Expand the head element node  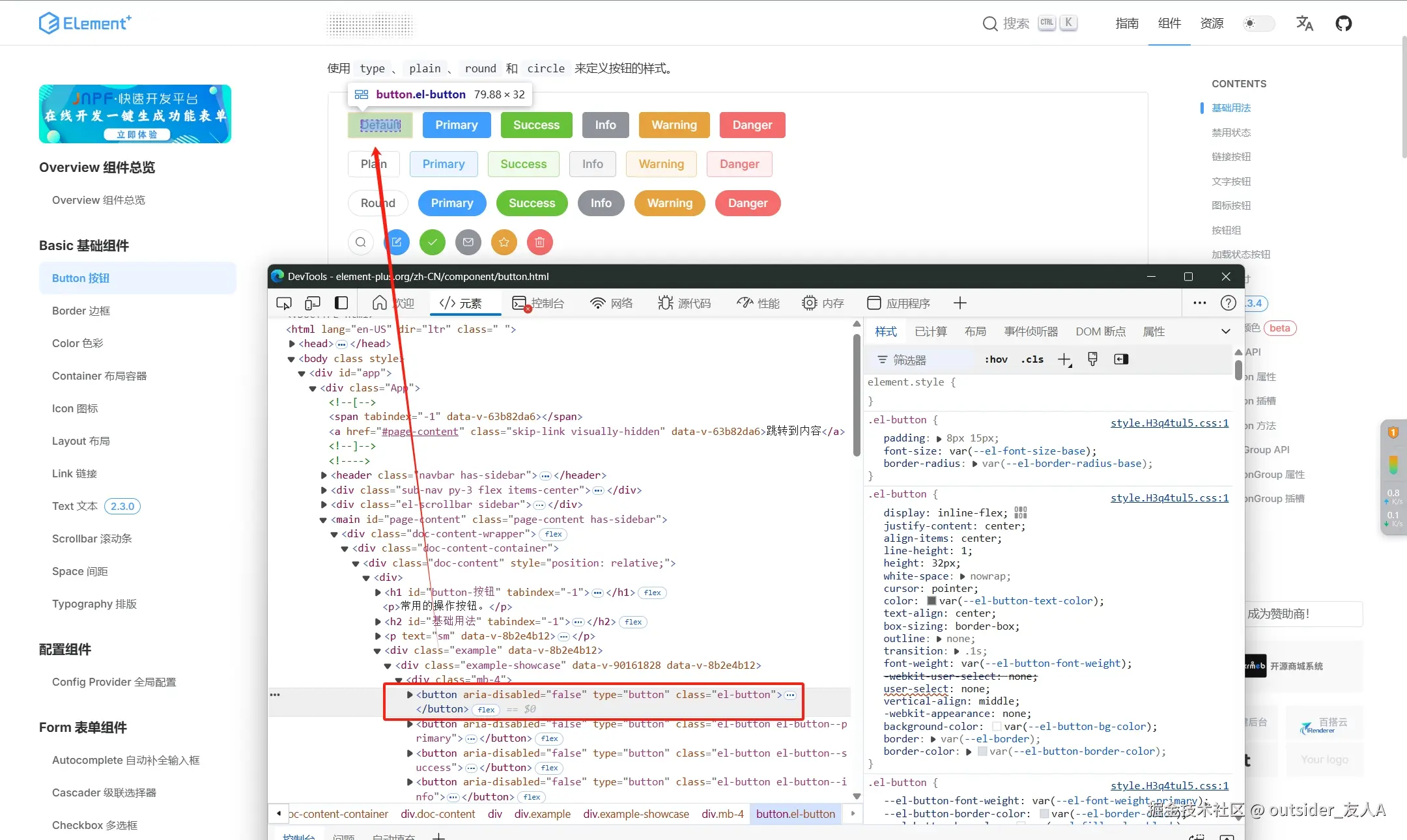coord(292,344)
